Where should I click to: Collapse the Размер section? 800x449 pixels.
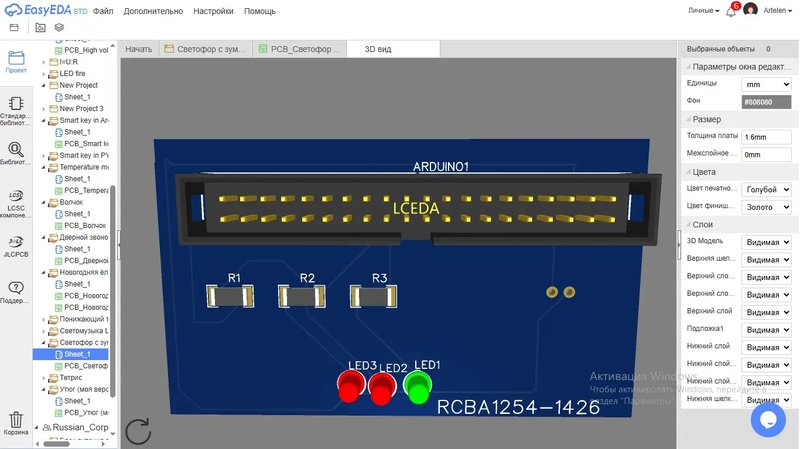688,119
